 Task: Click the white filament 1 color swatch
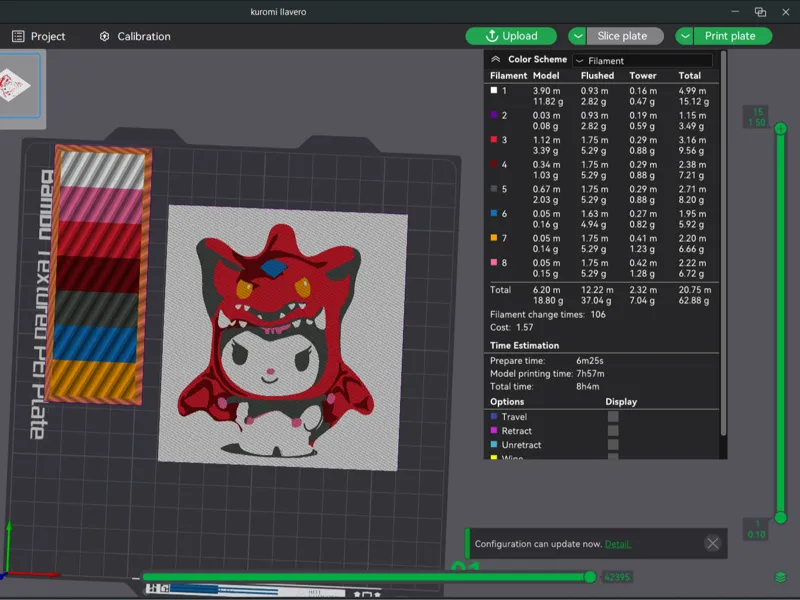pyautogui.click(x=493, y=90)
